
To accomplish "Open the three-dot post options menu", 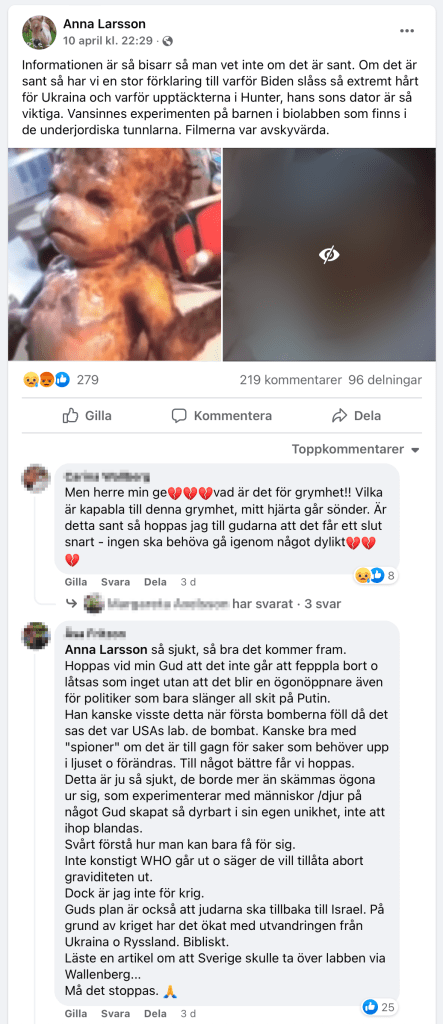I will [407, 31].
